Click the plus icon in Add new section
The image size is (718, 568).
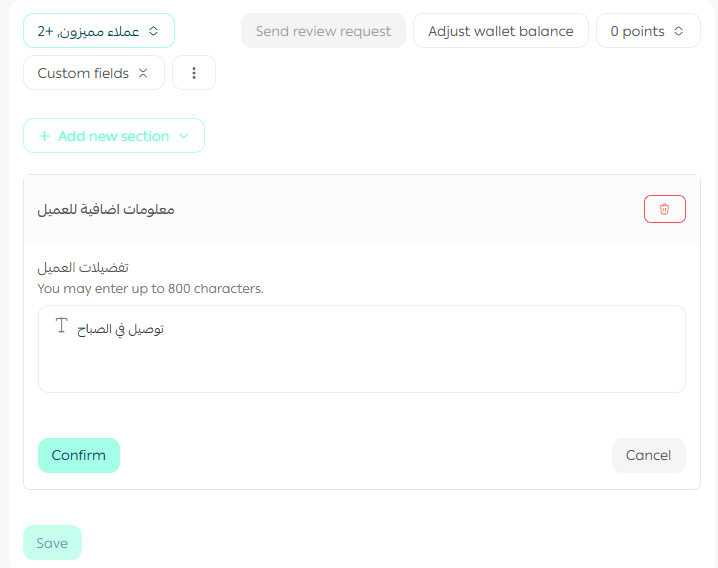pos(44,136)
